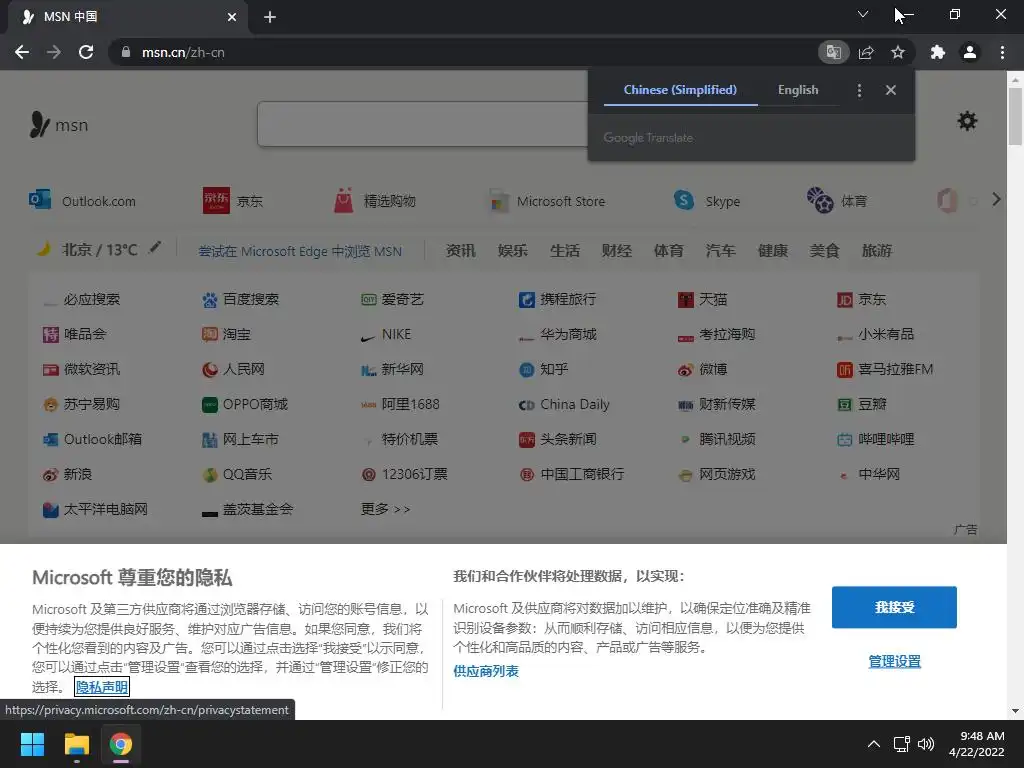Open Skype shortcut icon

[x=684, y=200]
